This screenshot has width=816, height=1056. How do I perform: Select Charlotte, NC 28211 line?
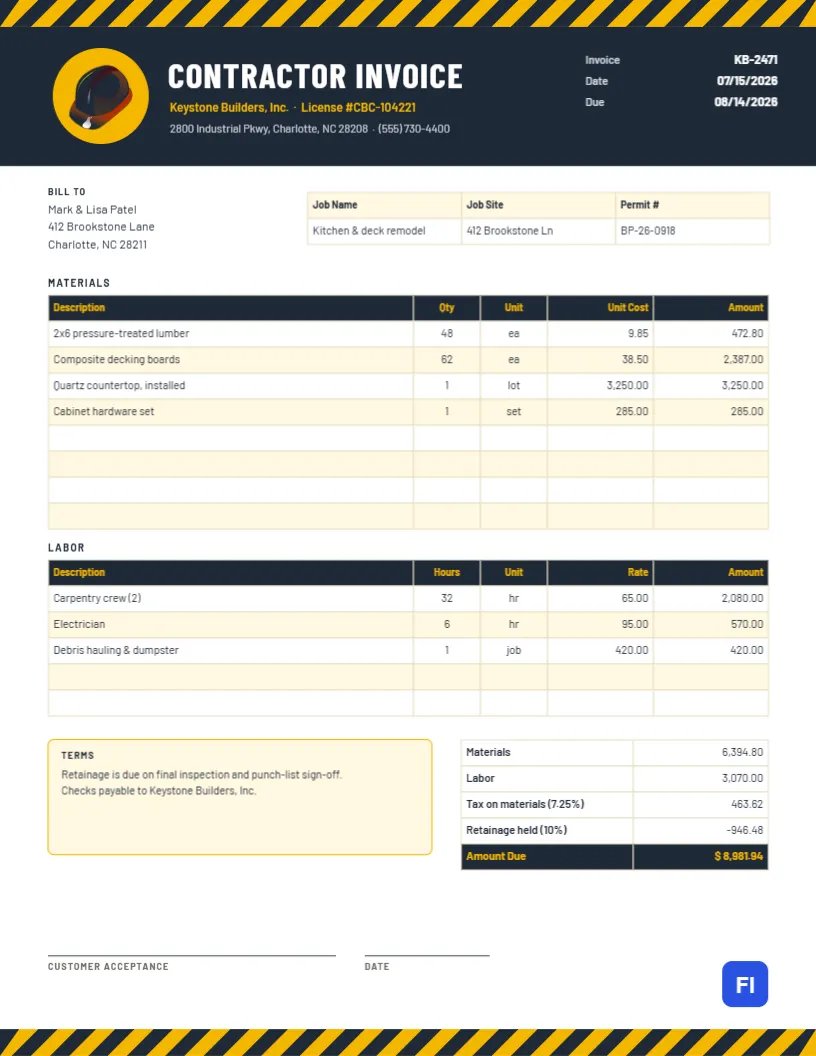pos(98,244)
